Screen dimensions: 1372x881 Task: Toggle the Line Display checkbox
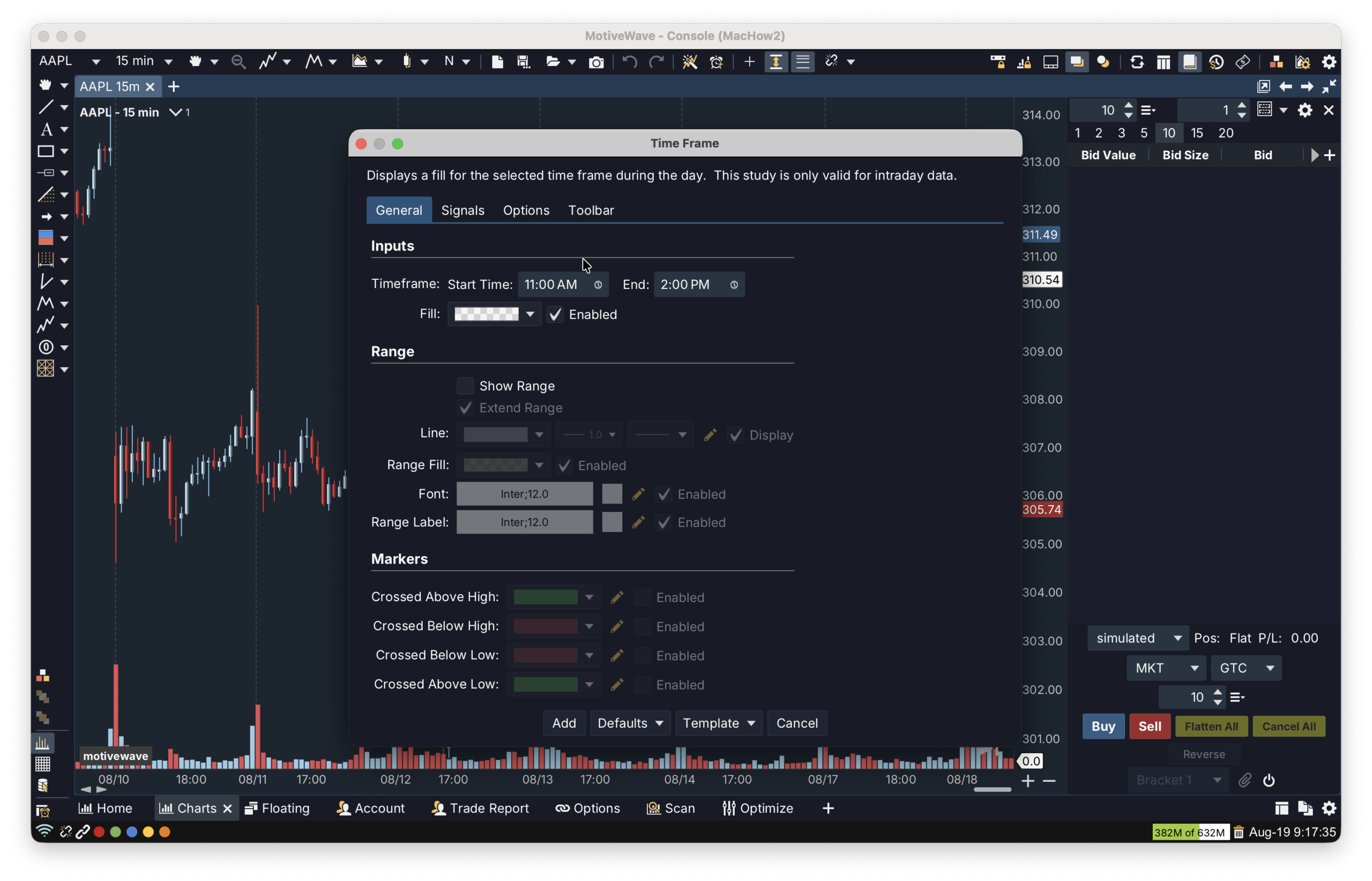(x=736, y=435)
